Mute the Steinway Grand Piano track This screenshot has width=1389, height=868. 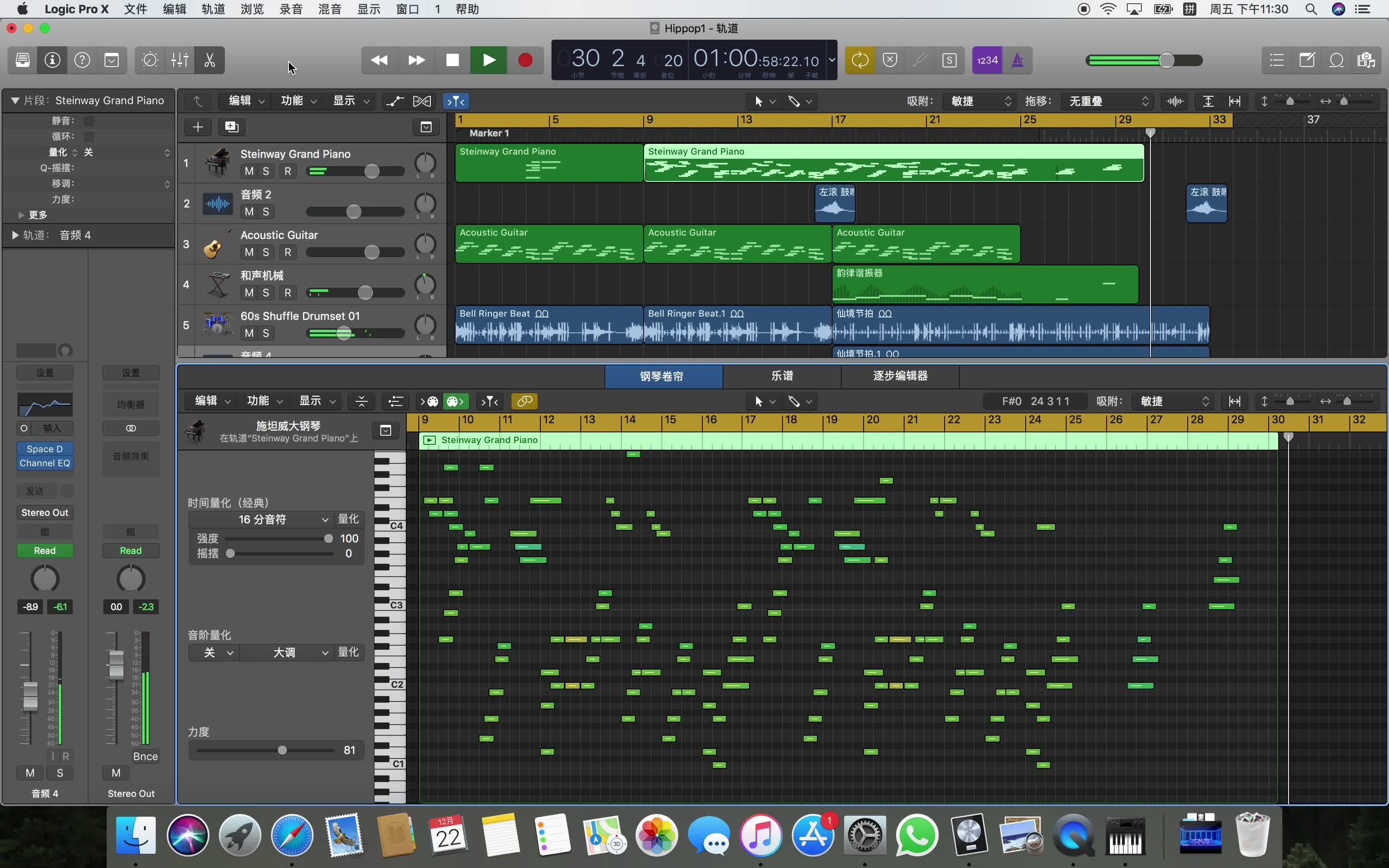coord(249,171)
